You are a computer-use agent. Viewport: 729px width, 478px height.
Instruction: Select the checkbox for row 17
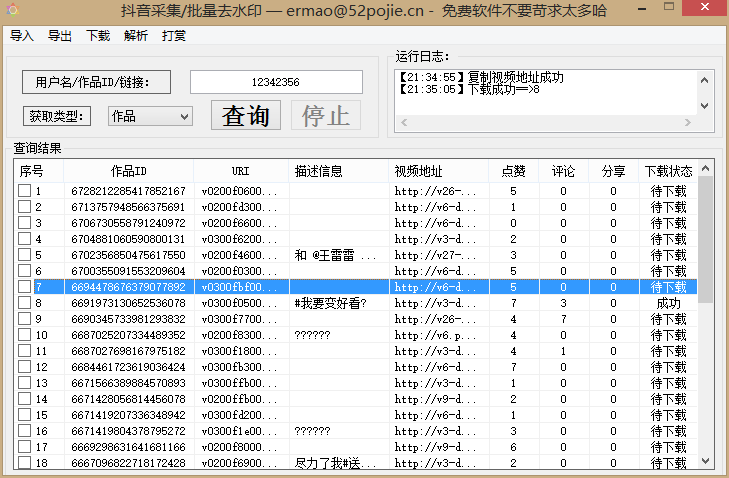coord(24,447)
